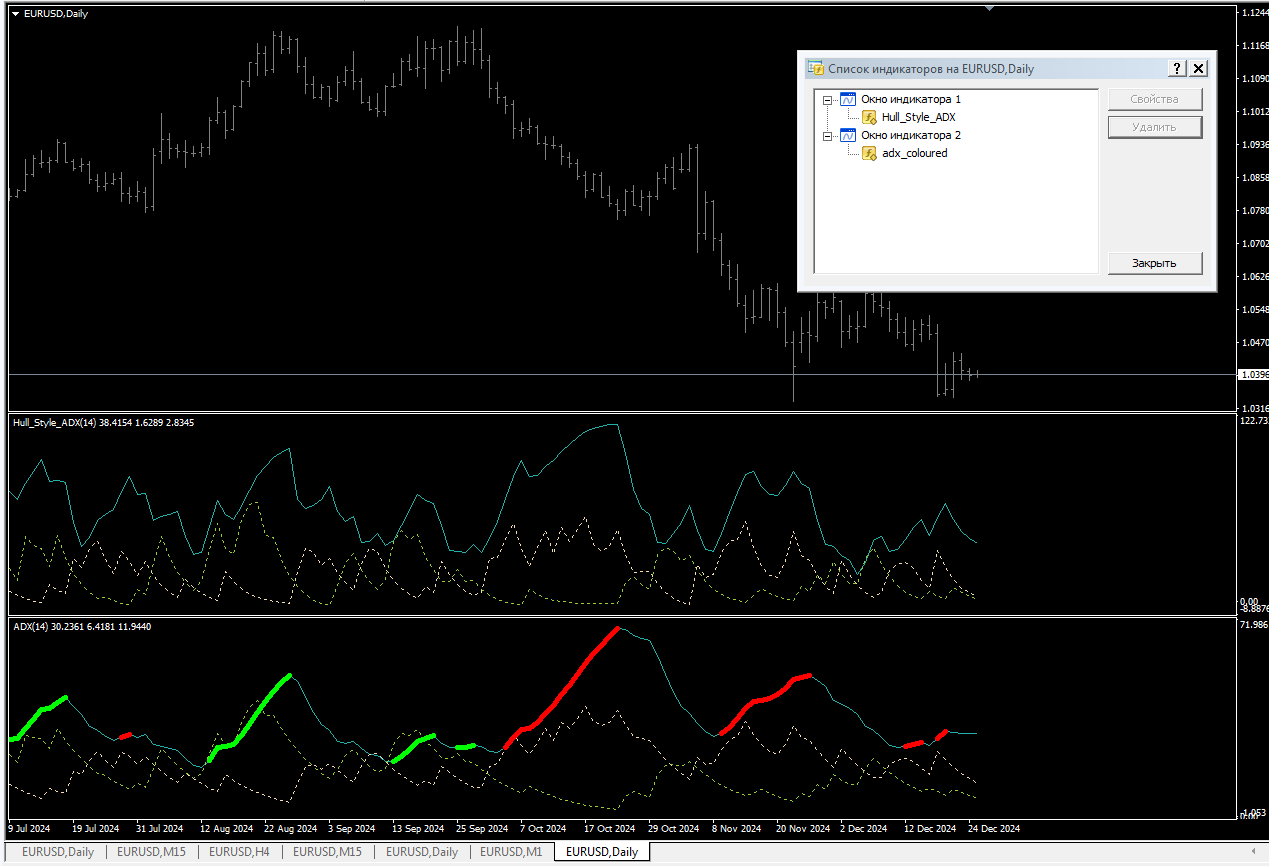This screenshot has width=1269, height=866.
Task: Click the Удалить button
Action: [1154, 127]
